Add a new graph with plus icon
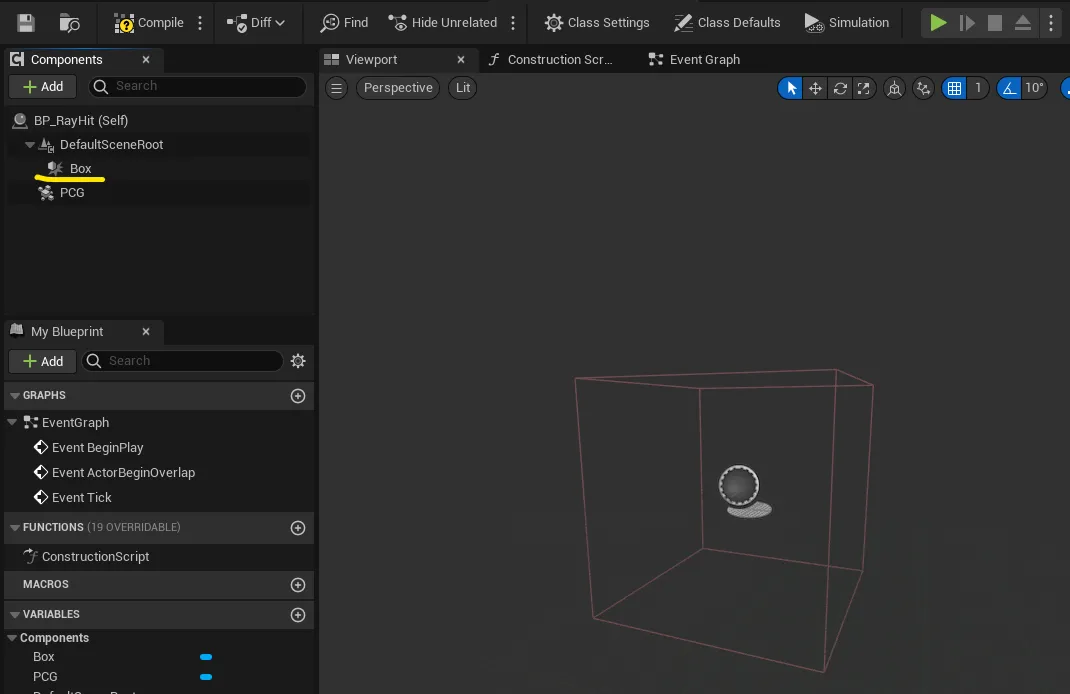This screenshot has height=694, width=1070. pos(298,396)
